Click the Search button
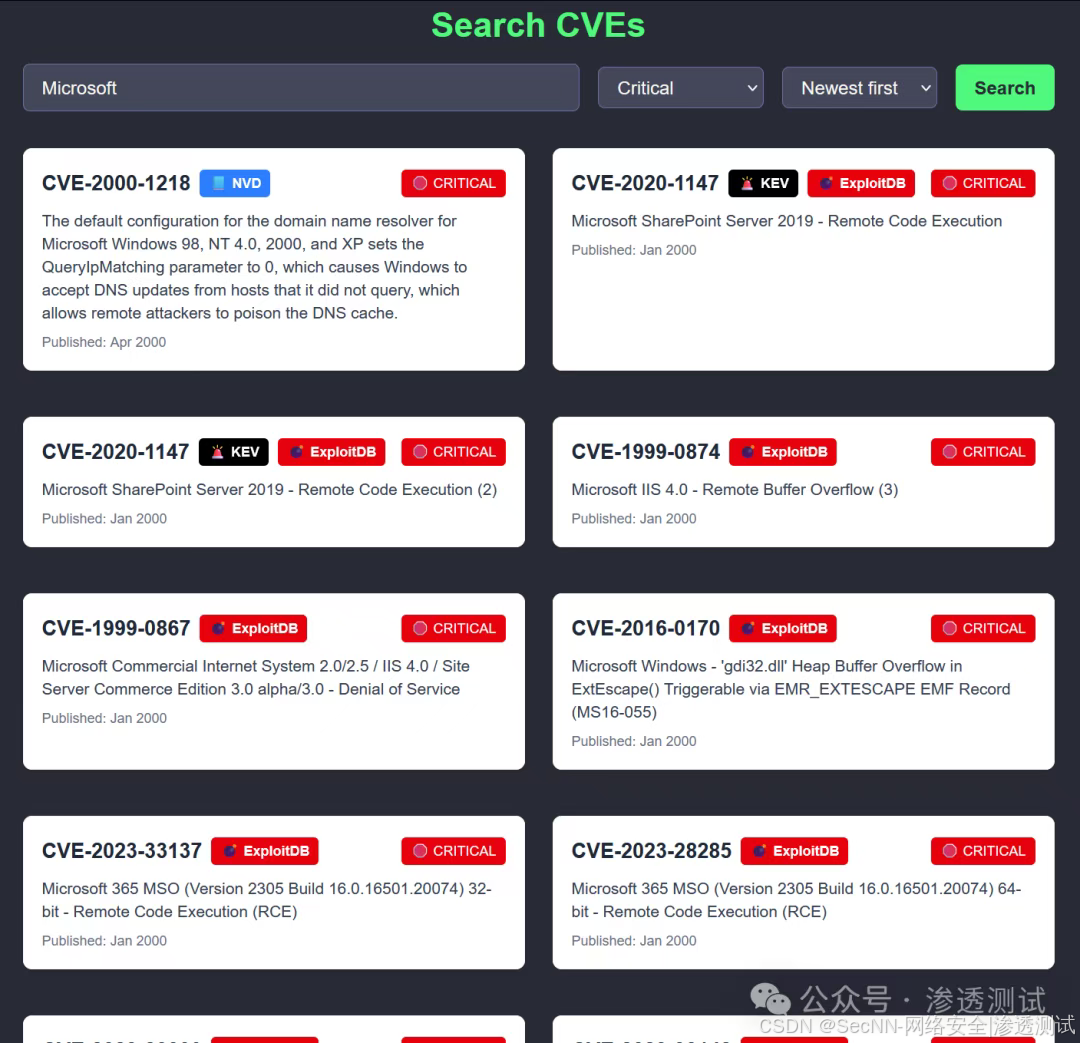Viewport: 1080px width, 1043px height. click(x=1004, y=87)
